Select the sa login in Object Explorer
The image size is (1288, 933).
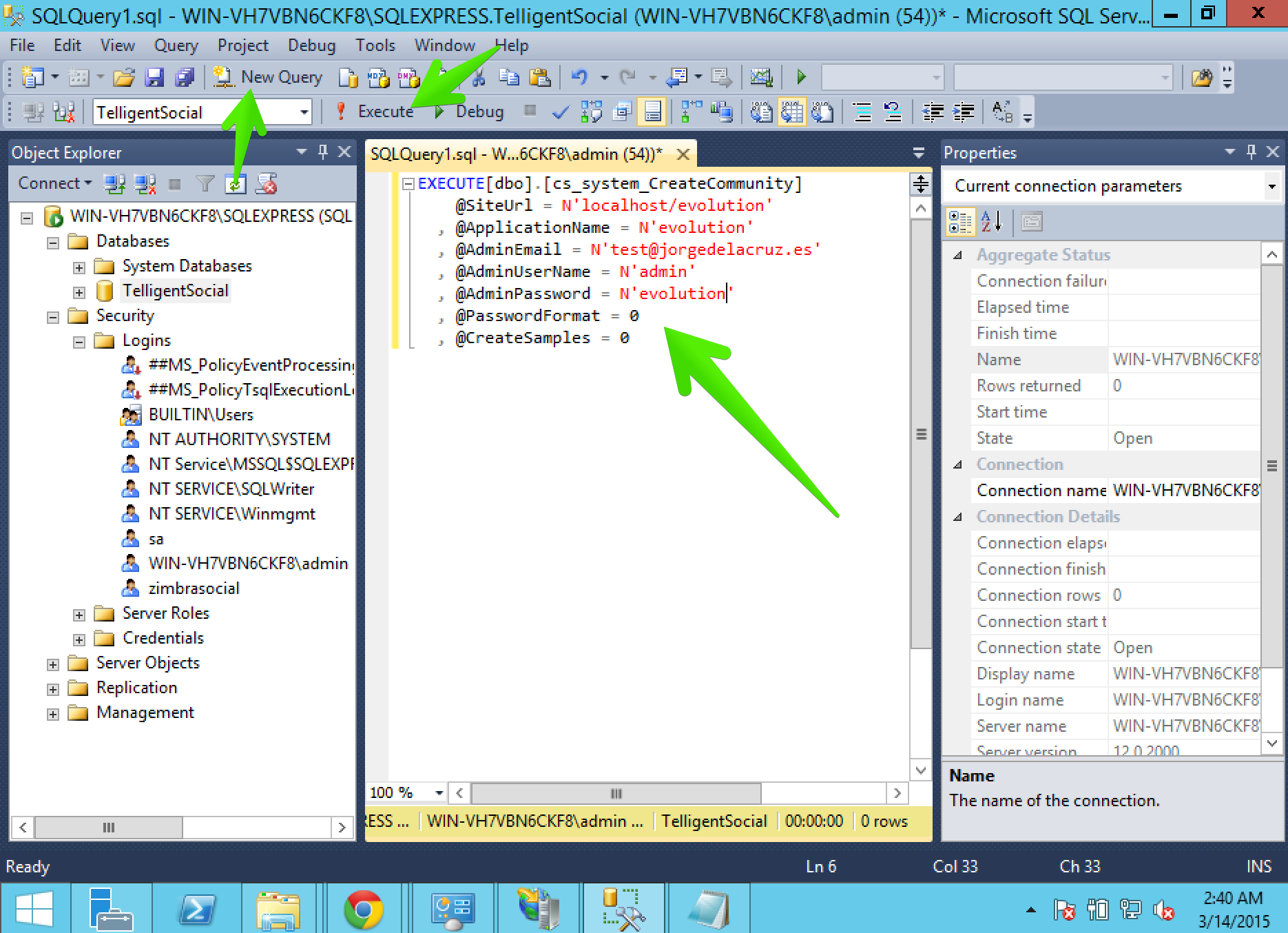click(x=156, y=539)
